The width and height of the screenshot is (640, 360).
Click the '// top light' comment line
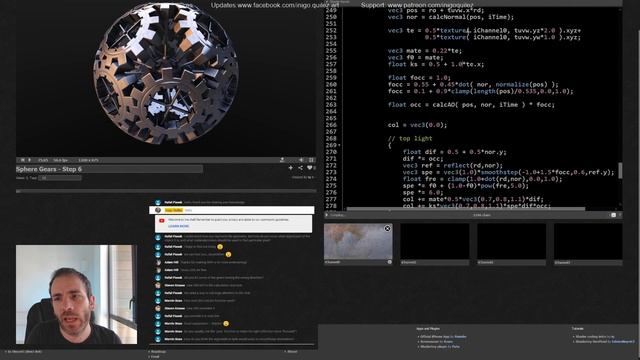coord(410,138)
